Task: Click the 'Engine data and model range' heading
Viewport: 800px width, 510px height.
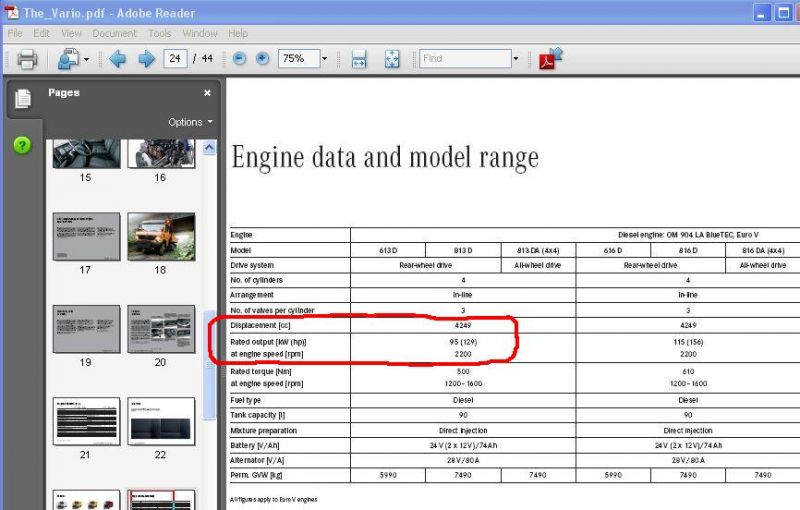Action: pos(385,157)
